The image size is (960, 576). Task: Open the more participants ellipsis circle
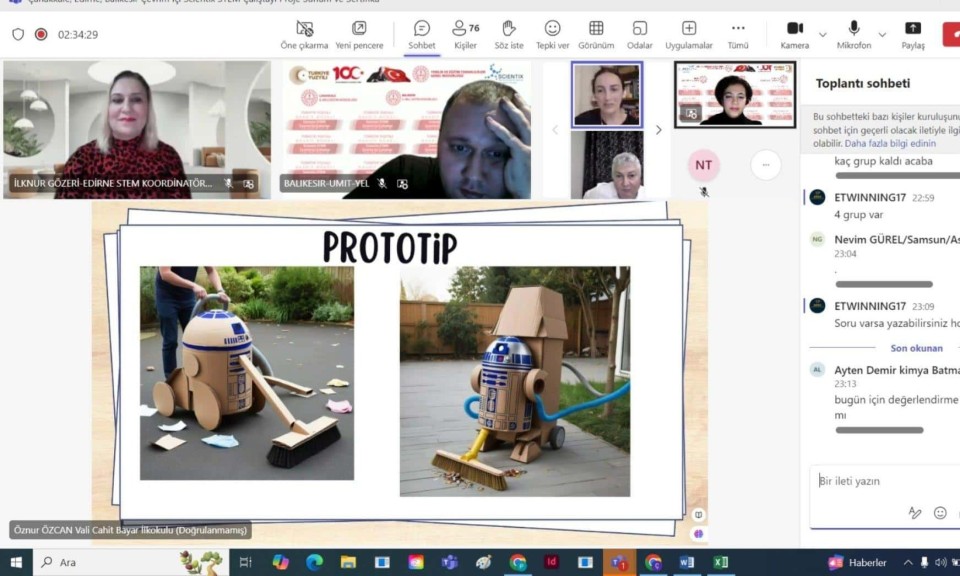(765, 165)
